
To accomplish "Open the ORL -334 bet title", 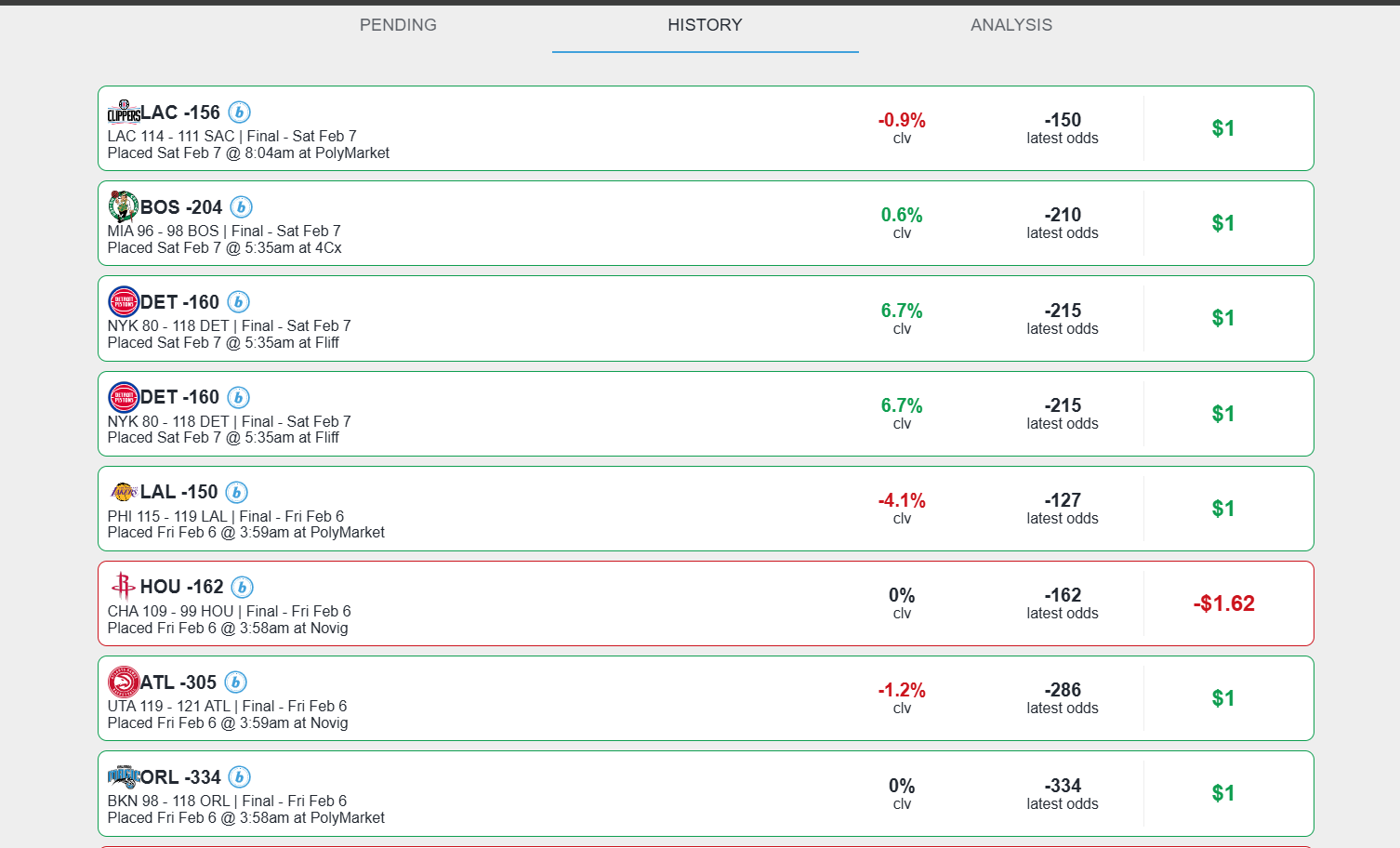I will tap(180, 777).
